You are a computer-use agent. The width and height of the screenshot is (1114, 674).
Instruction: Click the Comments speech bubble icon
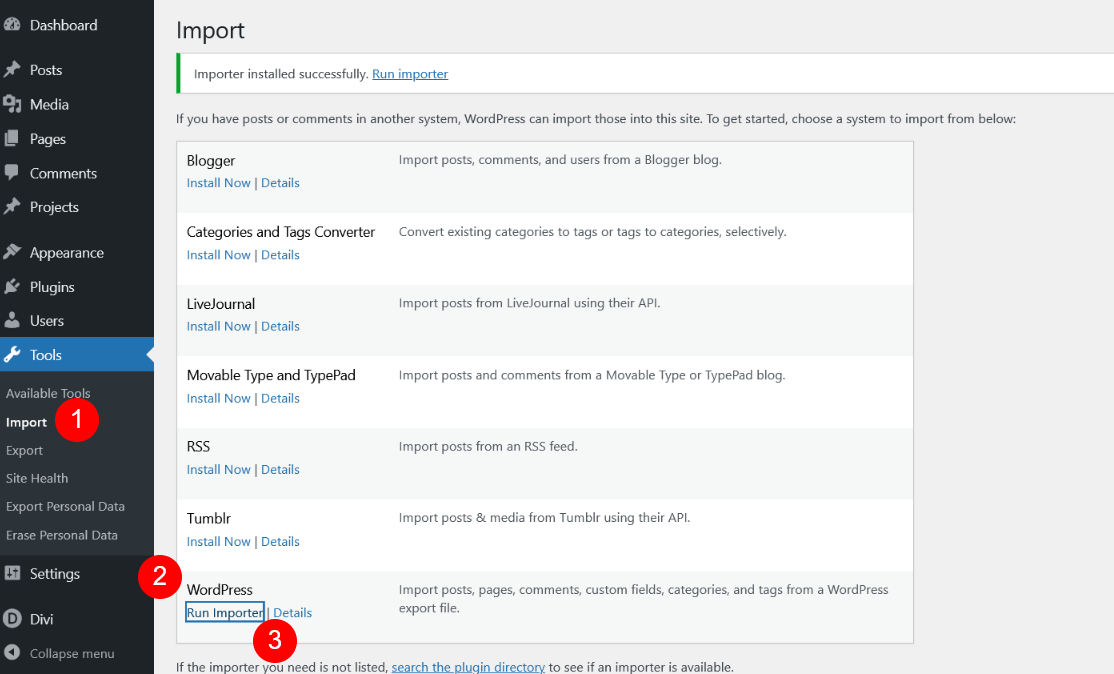[x=12, y=173]
